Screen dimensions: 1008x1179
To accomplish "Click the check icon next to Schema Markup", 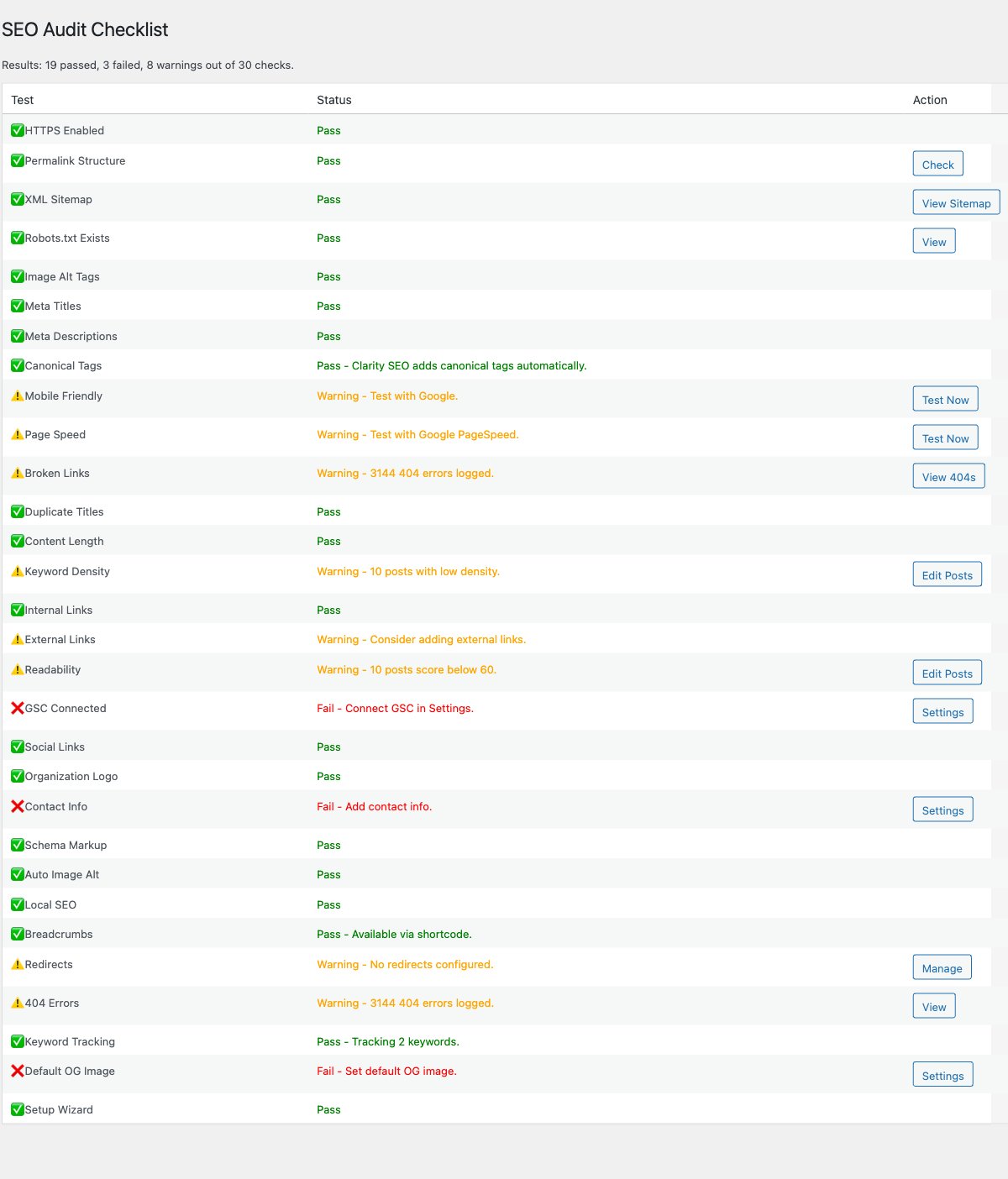I will 18,845.
